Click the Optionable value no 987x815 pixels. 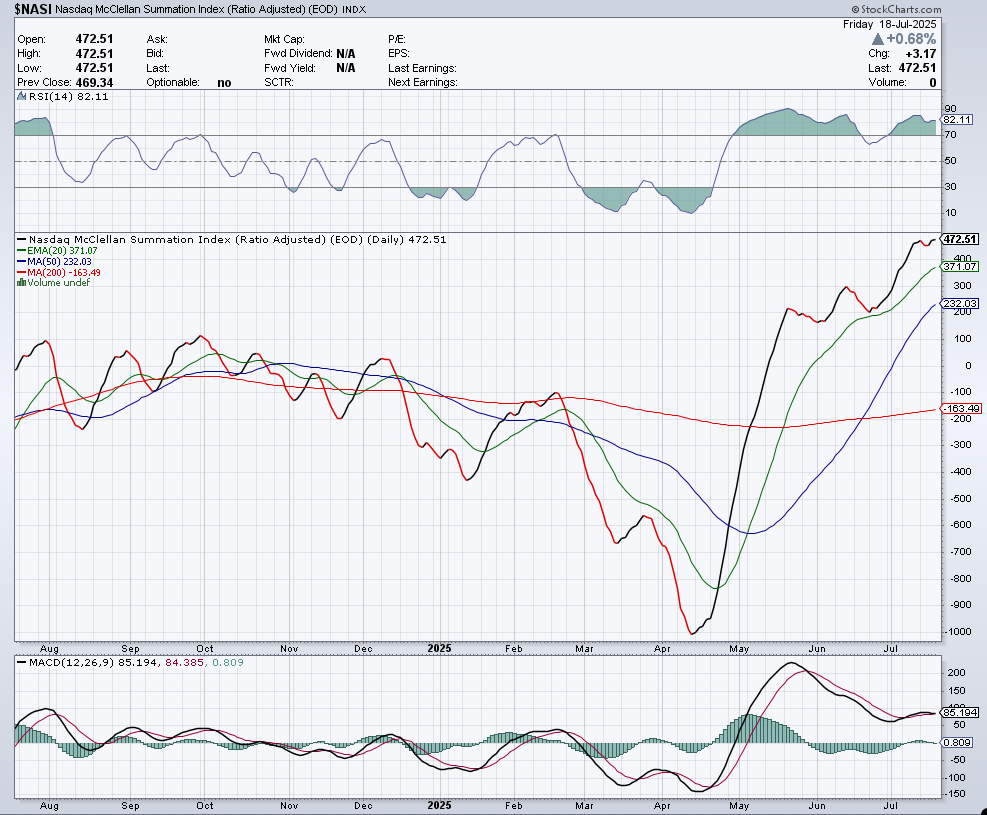coord(224,82)
